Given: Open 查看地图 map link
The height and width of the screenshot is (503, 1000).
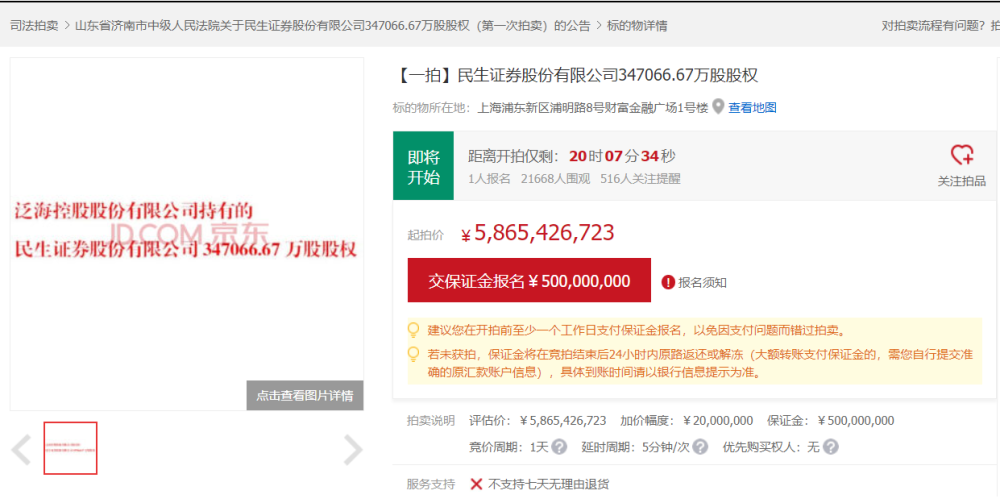Looking at the screenshot, I should (753, 108).
